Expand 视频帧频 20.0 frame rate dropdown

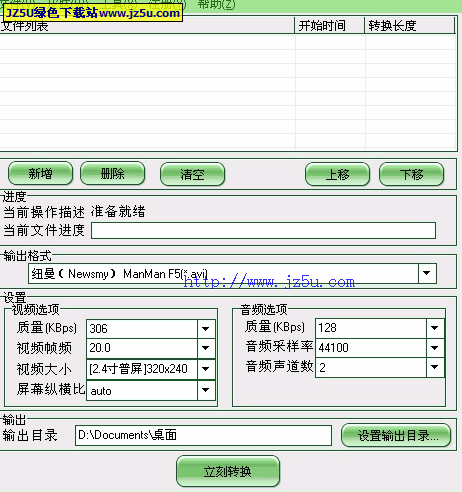click(x=206, y=348)
